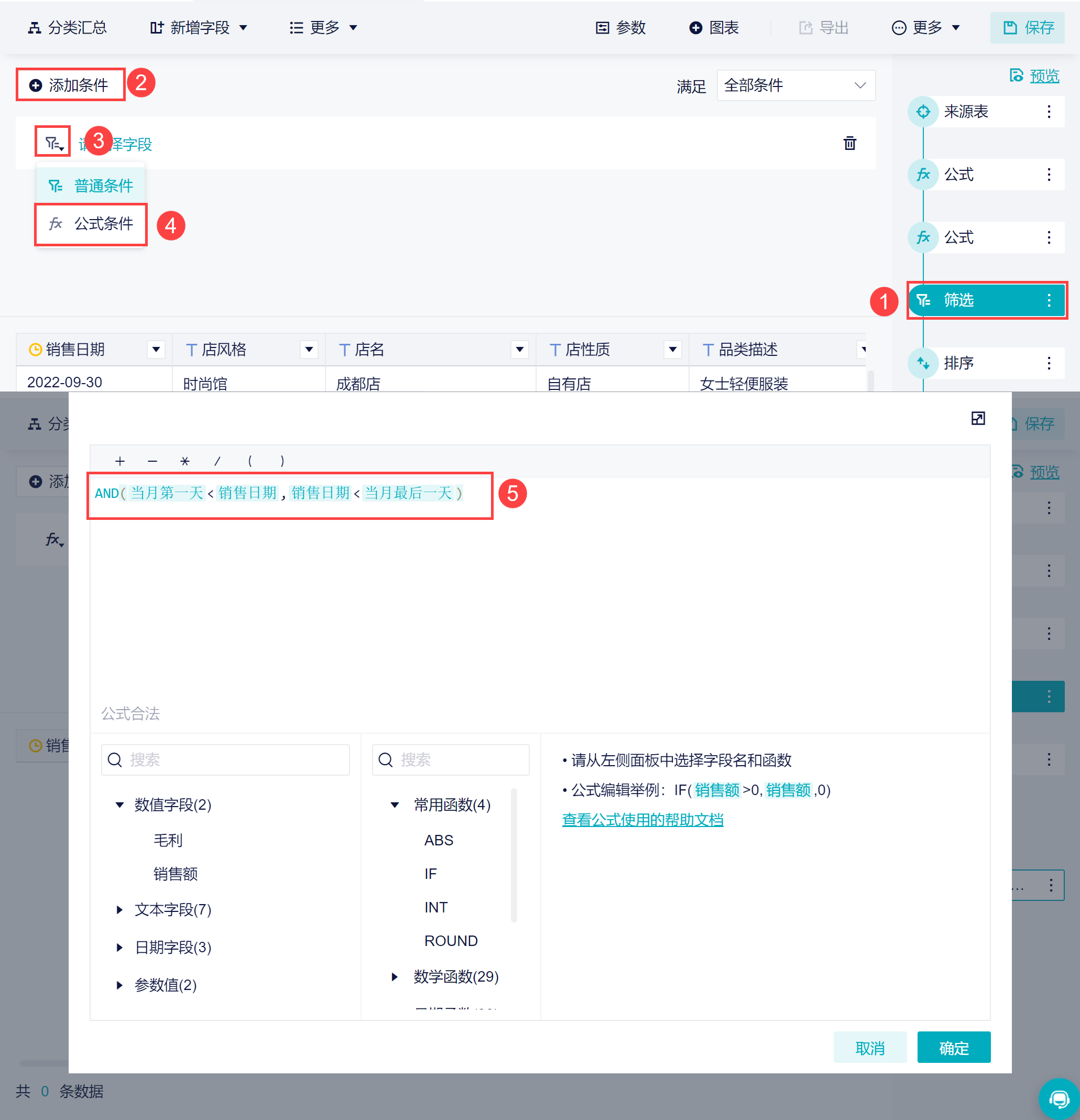Open the customer support chat bubble

(1059, 1099)
